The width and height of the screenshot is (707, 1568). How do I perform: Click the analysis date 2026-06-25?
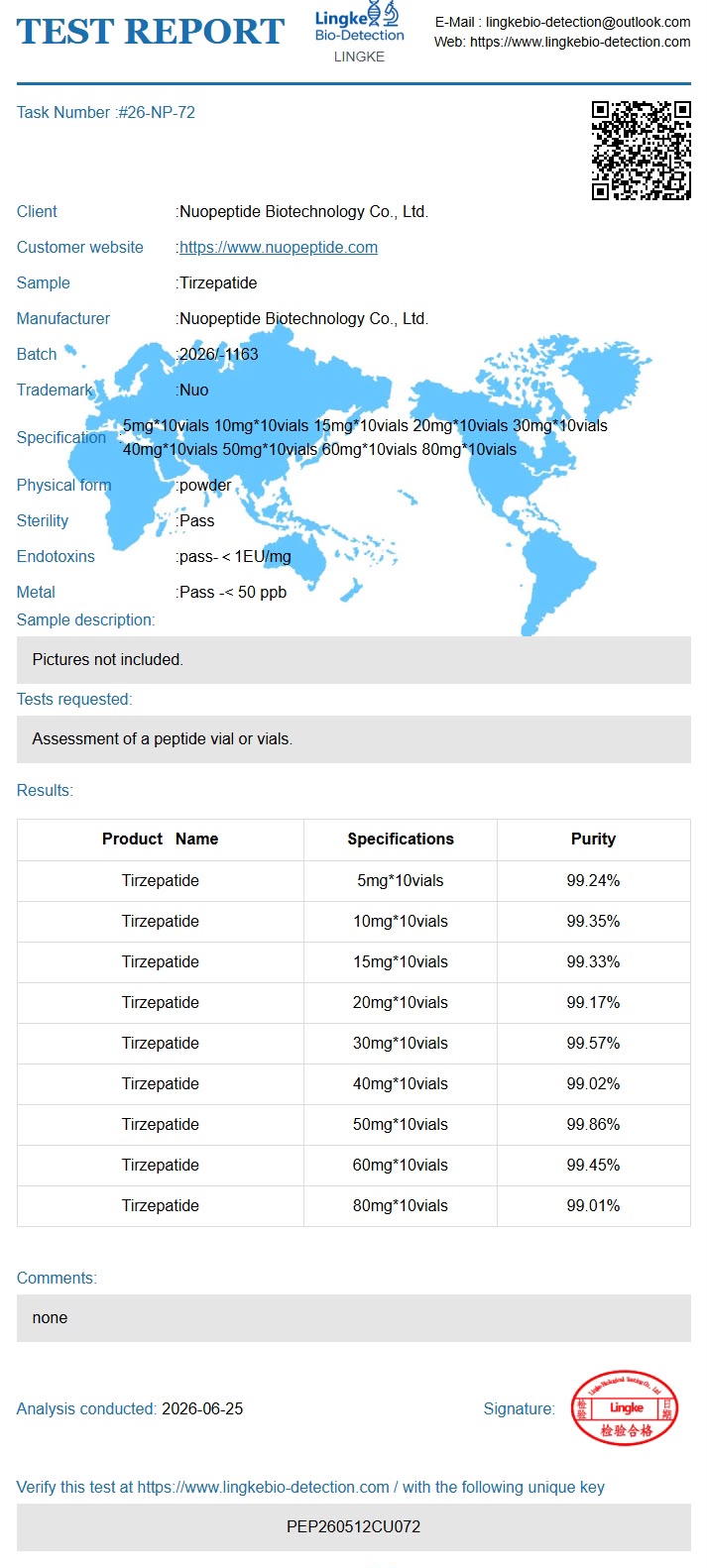click(x=202, y=1408)
